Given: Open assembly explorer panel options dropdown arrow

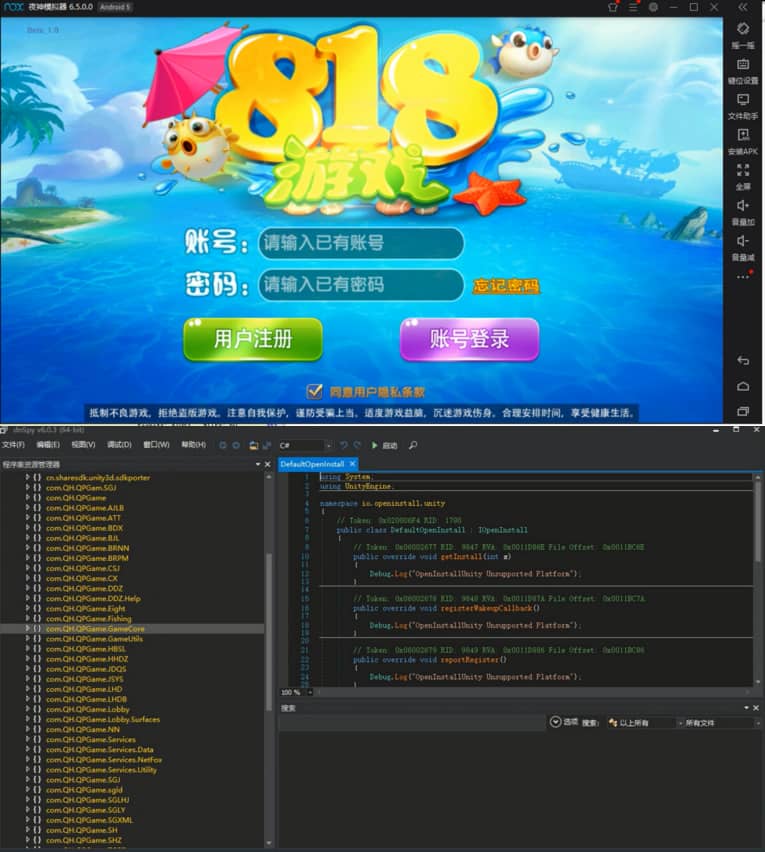Looking at the screenshot, I should coord(258,464).
